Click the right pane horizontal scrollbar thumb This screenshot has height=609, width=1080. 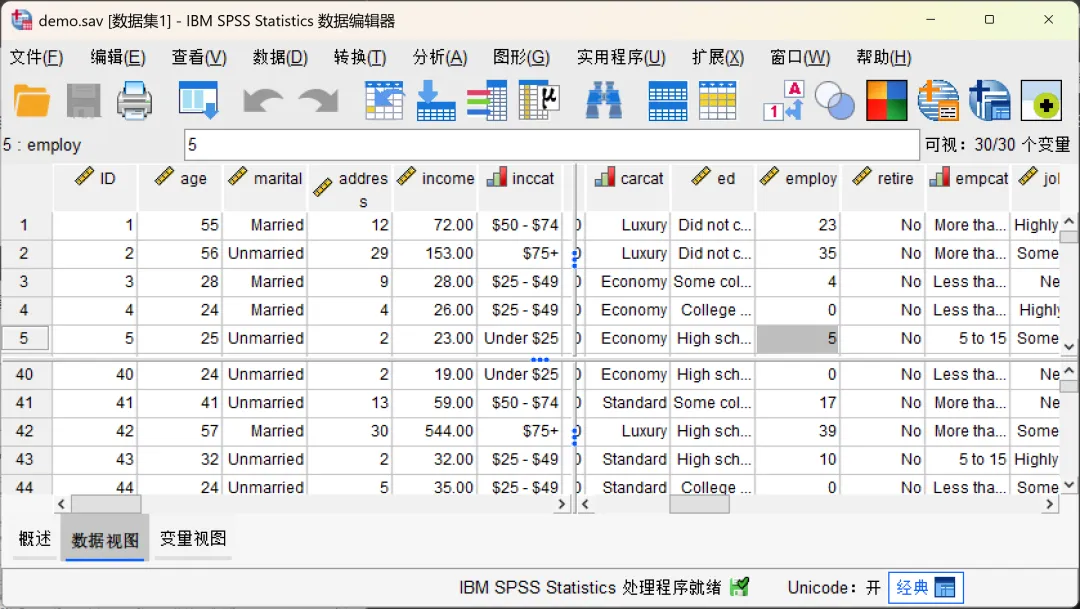click(700, 504)
